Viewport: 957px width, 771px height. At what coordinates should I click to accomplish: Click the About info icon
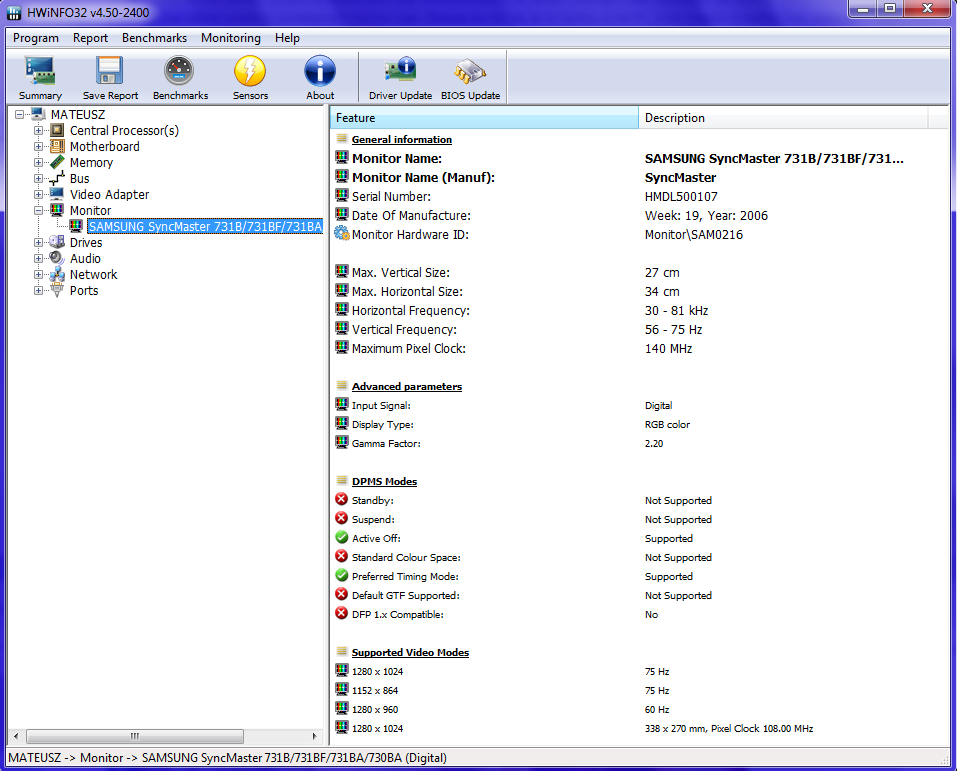[320, 71]
